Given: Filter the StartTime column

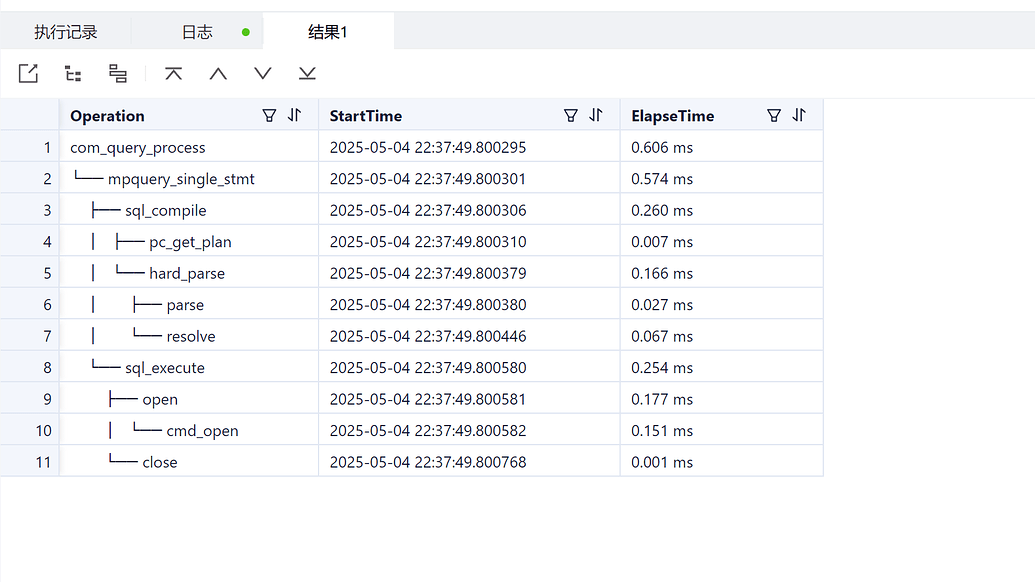Looking at the screenshot, I should [x=571, y=115].
